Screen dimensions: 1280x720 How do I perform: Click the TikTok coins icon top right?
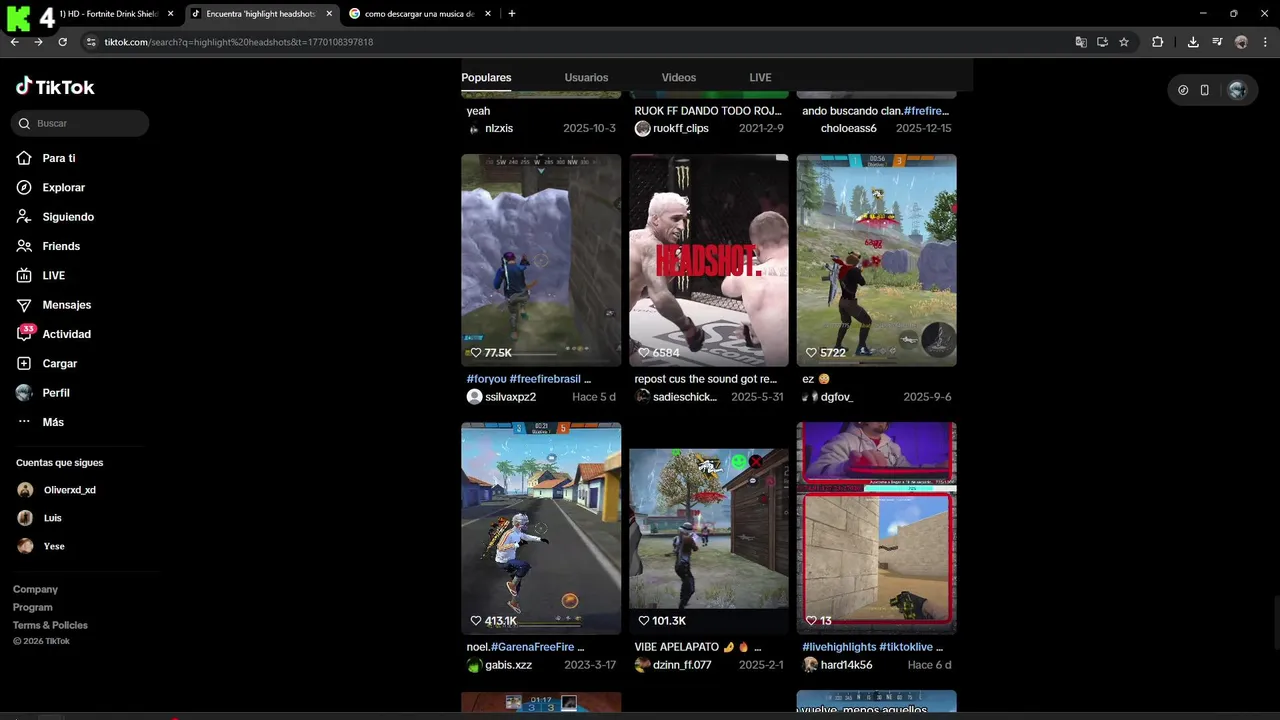(x=1183, y=90)
